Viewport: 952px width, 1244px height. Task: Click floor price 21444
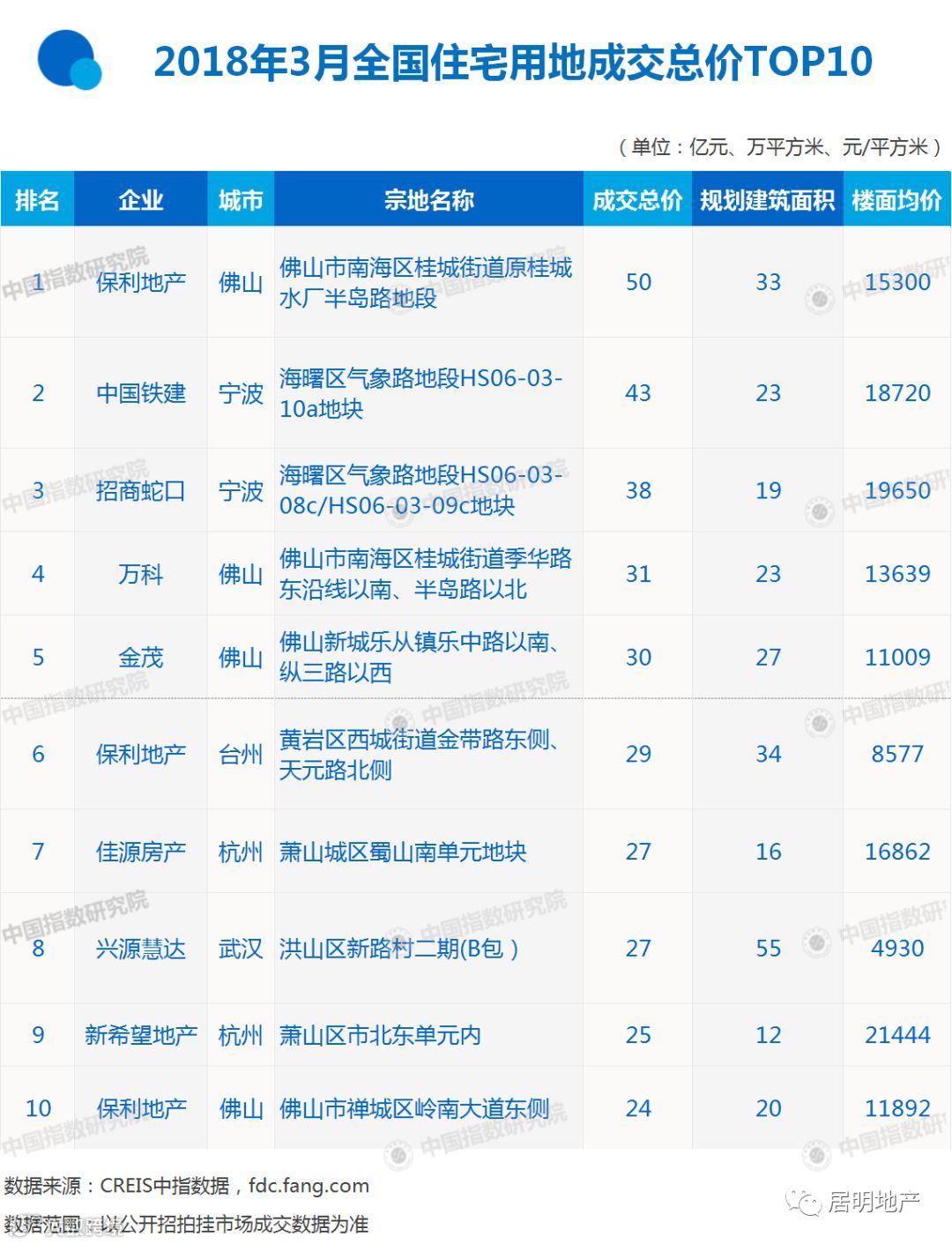(897, 1035)
